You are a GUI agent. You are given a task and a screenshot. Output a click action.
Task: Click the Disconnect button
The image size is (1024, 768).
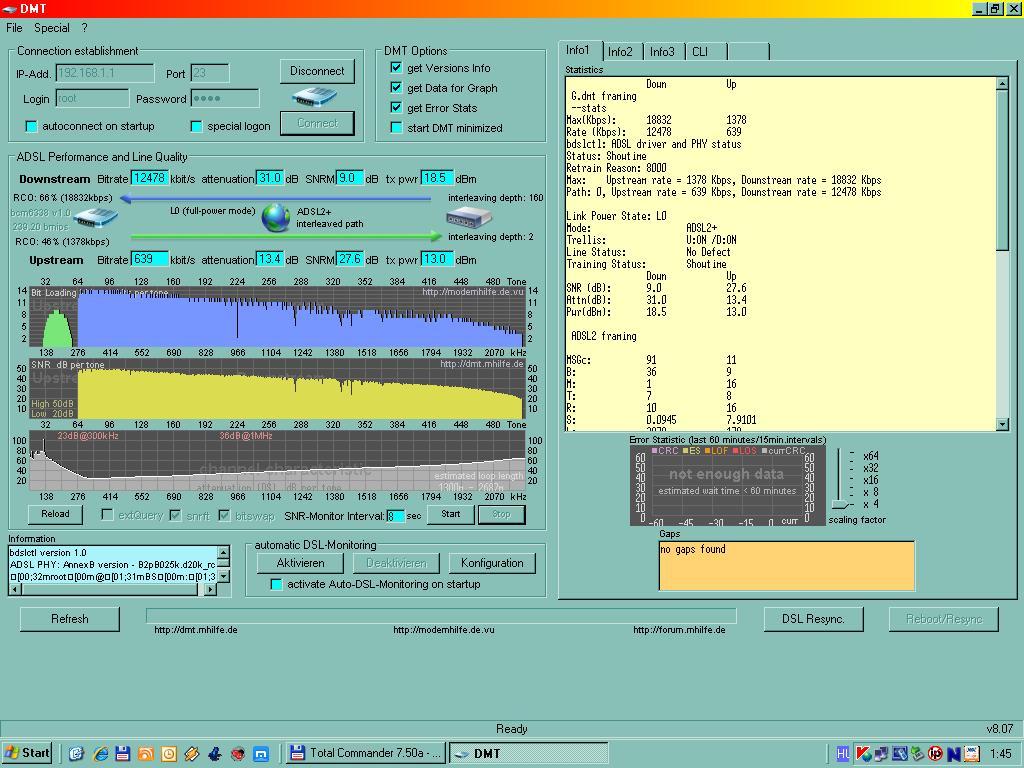point(317,71)
